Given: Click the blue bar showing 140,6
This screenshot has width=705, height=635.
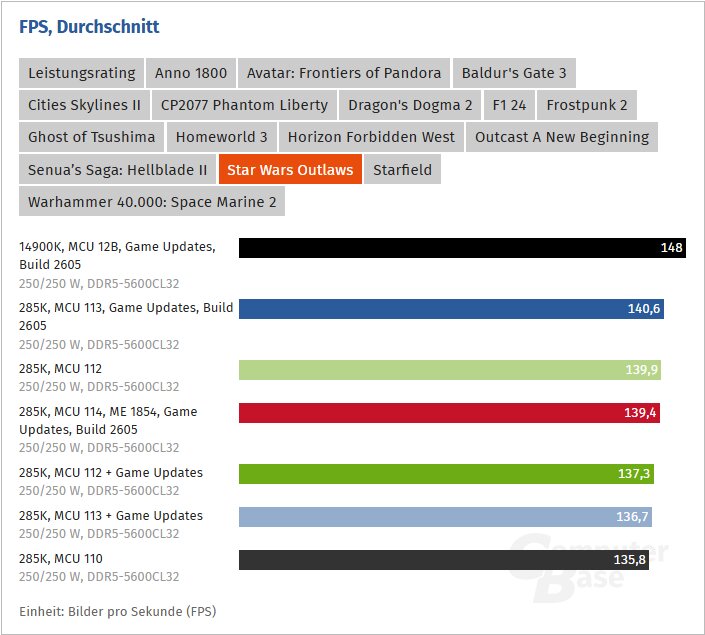Looking at the screenshot, I should pyautogui.click(x=451, y=309).
